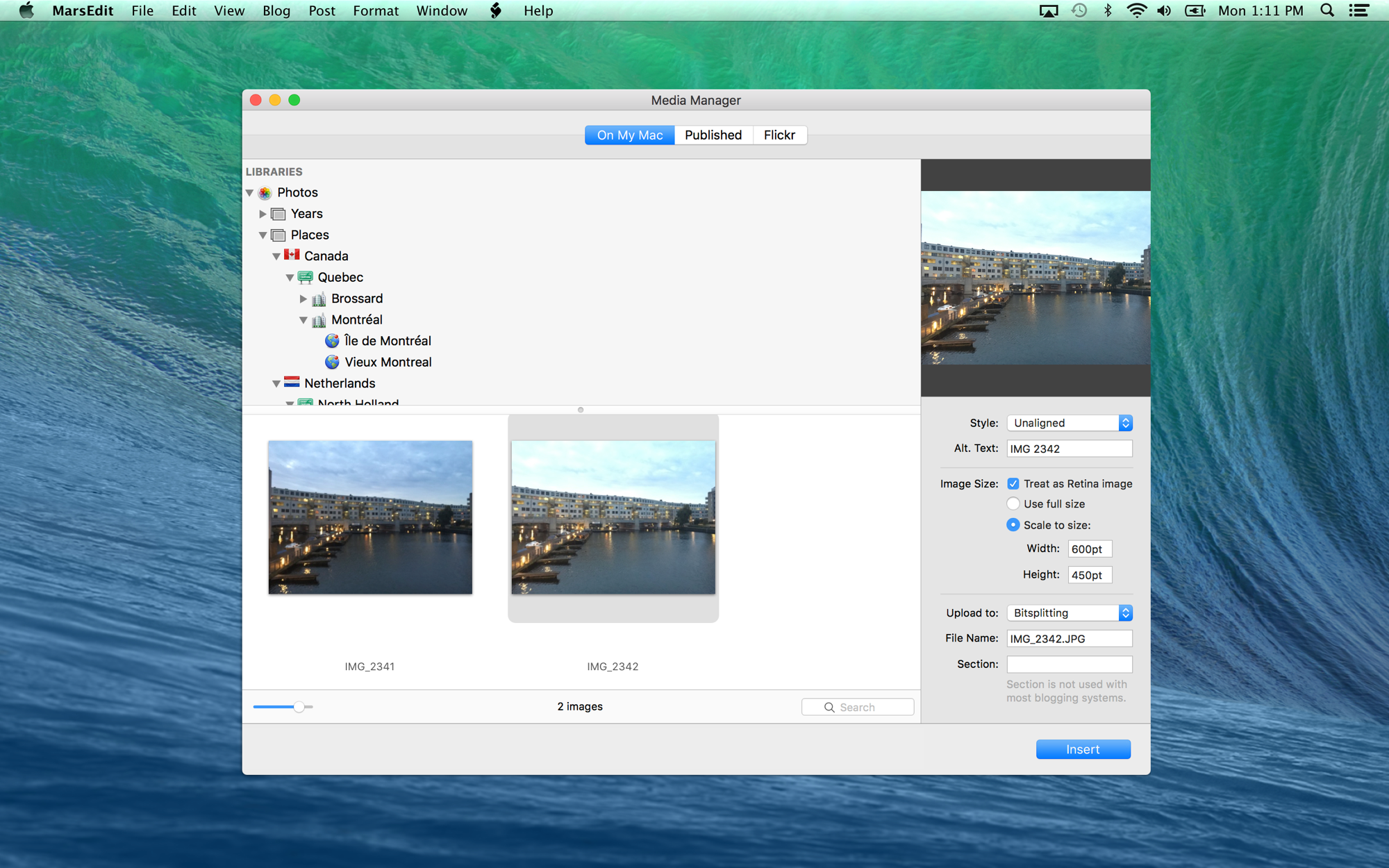The image size is (1389, 868).
Task: Click the Alt Text input field
Action: [x=1068, y=449]
